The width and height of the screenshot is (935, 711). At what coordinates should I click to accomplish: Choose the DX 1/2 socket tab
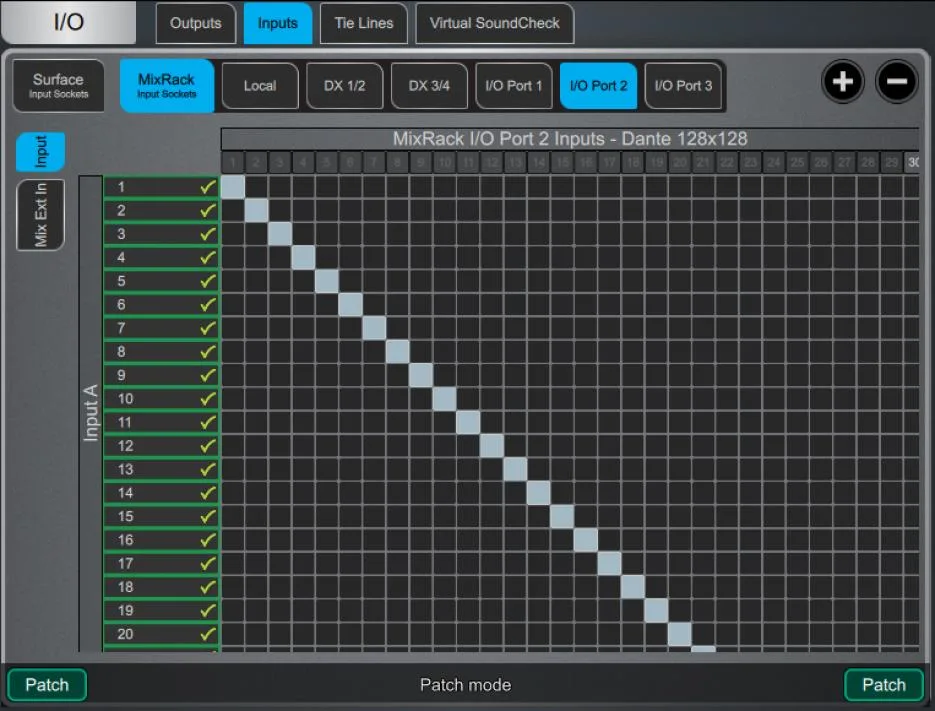pos(345,86)
